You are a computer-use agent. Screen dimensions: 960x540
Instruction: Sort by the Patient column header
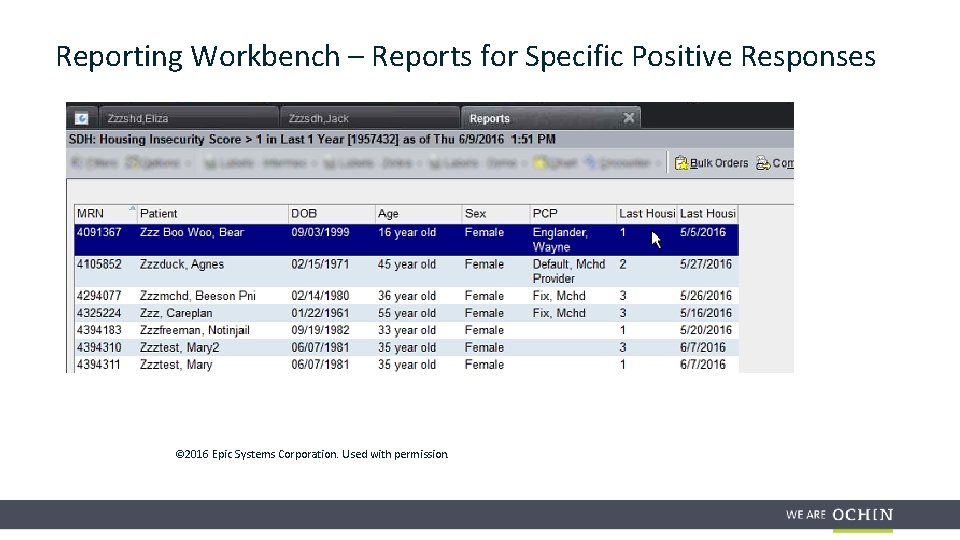tap(212, 214)
